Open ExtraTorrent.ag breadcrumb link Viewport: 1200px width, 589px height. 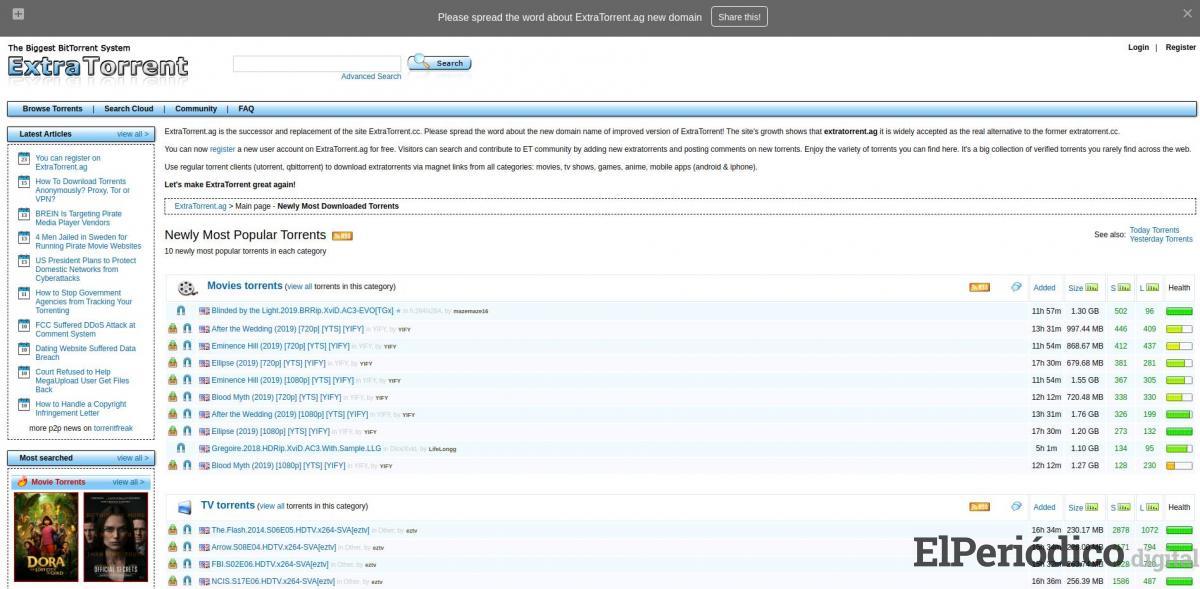pyautogui.click(x=201, y=206)
